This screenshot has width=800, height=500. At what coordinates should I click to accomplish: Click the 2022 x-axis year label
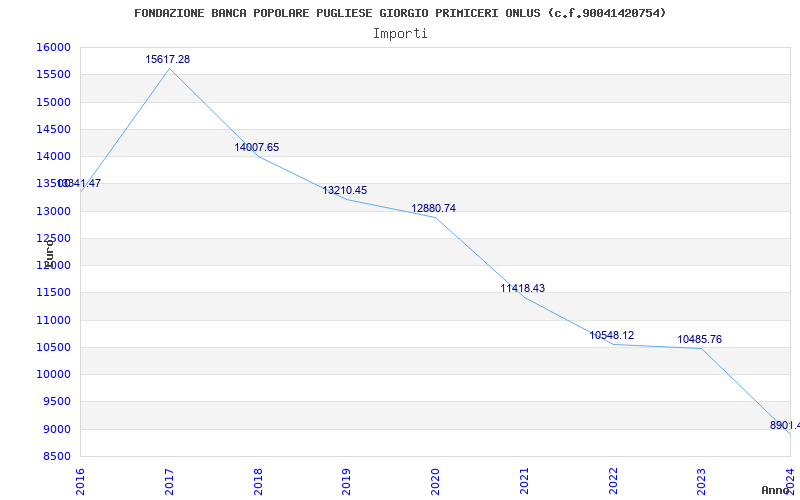613,481
